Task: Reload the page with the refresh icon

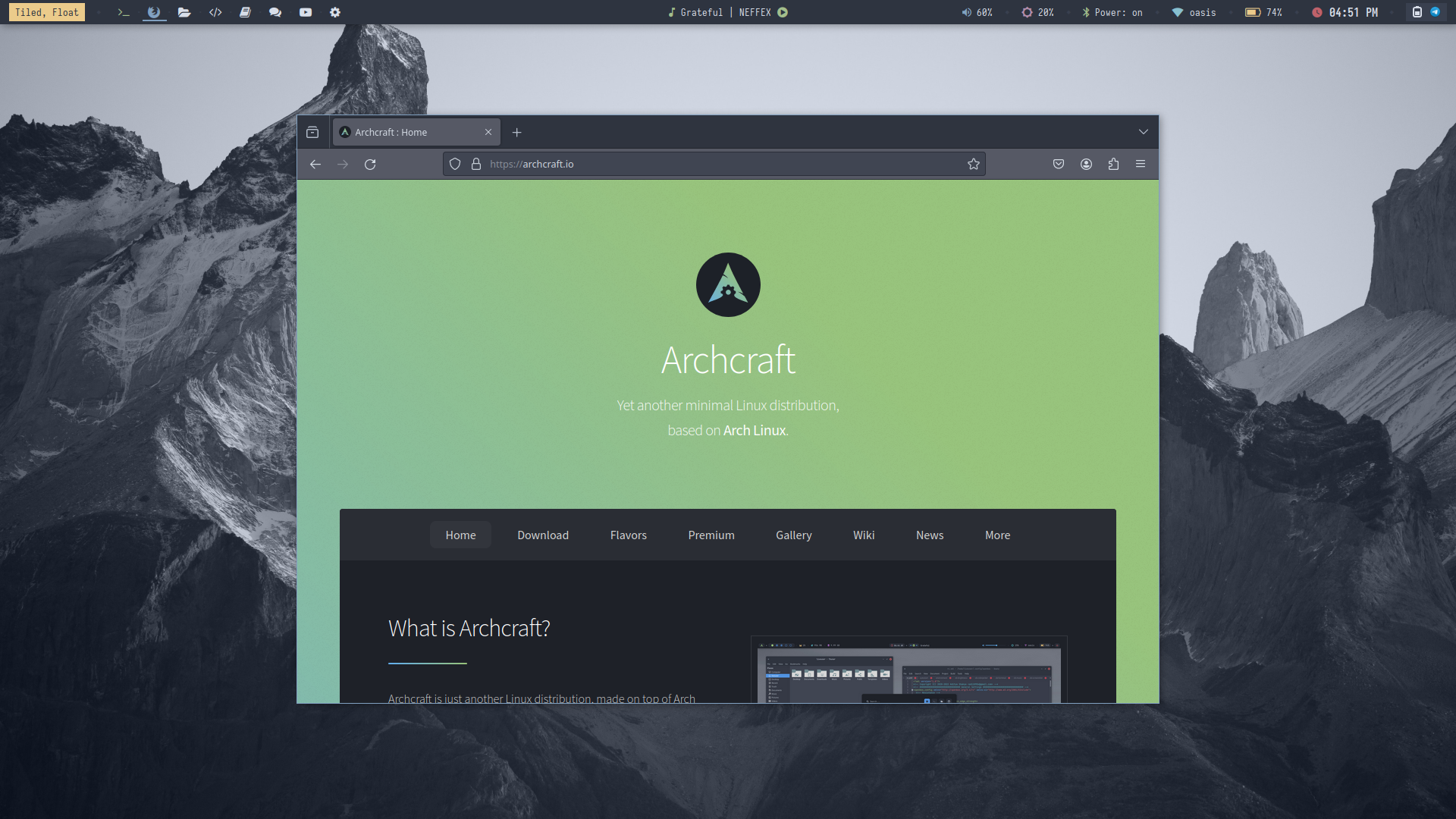Action: [x=370, y=164]
